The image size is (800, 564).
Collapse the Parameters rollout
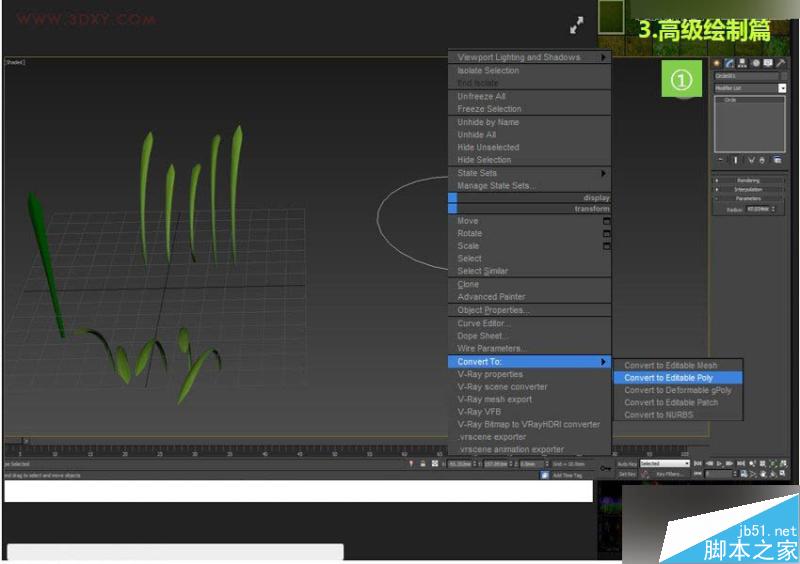point(748,199)
